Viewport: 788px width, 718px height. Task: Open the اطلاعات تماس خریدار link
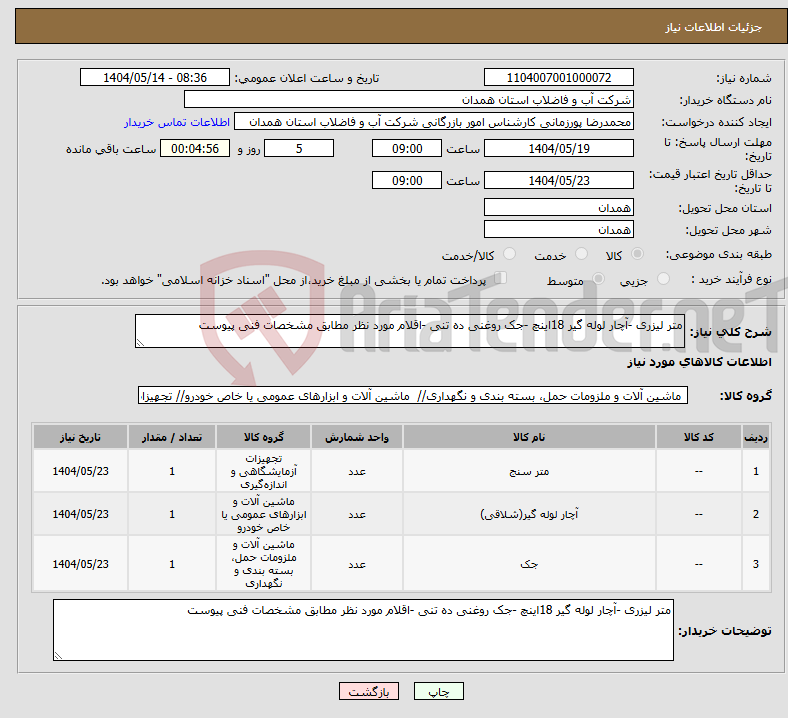pyautogui.click(x=177, y=122)
